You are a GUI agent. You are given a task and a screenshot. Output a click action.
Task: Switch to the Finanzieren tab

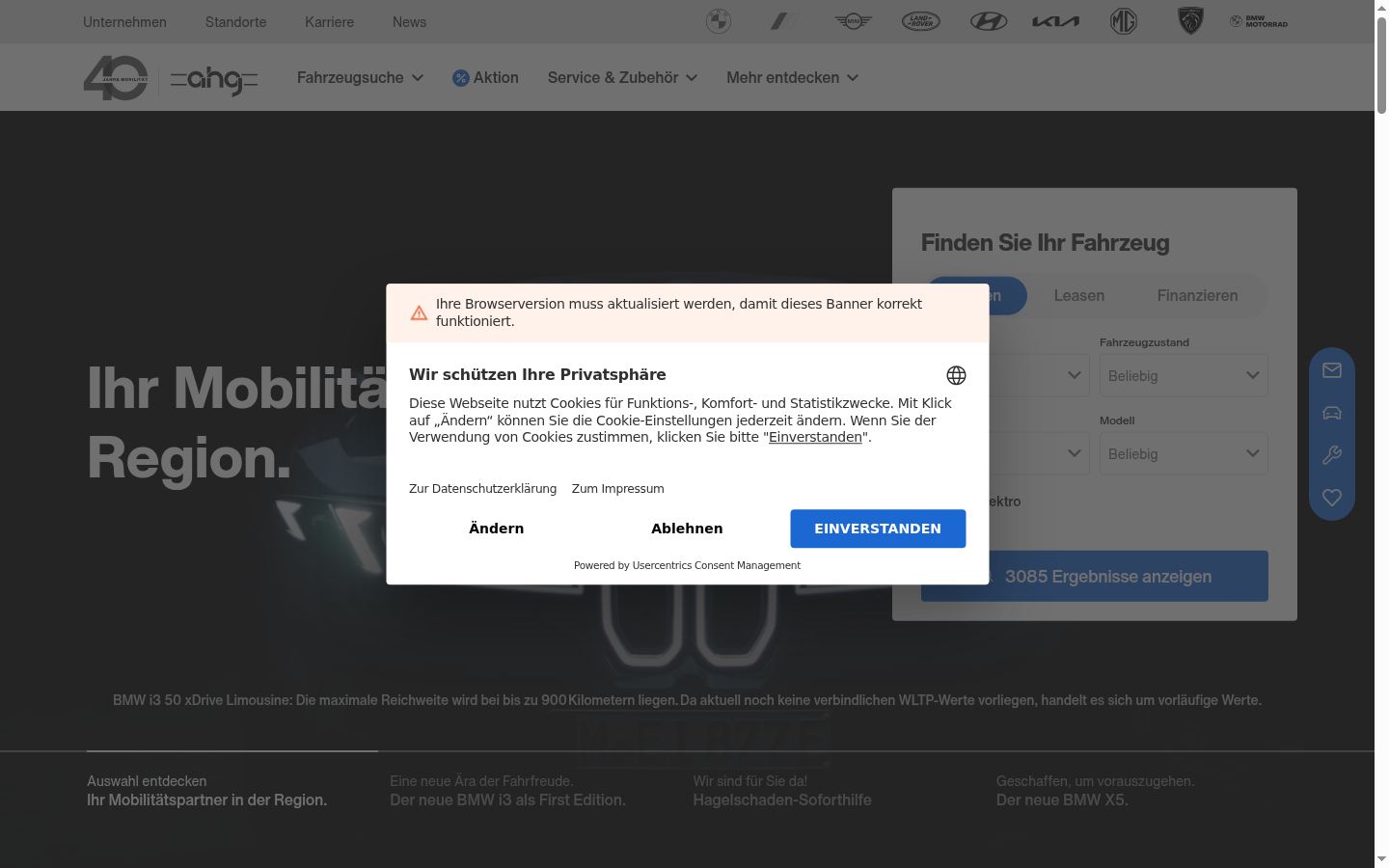[x=1197, y=296]
